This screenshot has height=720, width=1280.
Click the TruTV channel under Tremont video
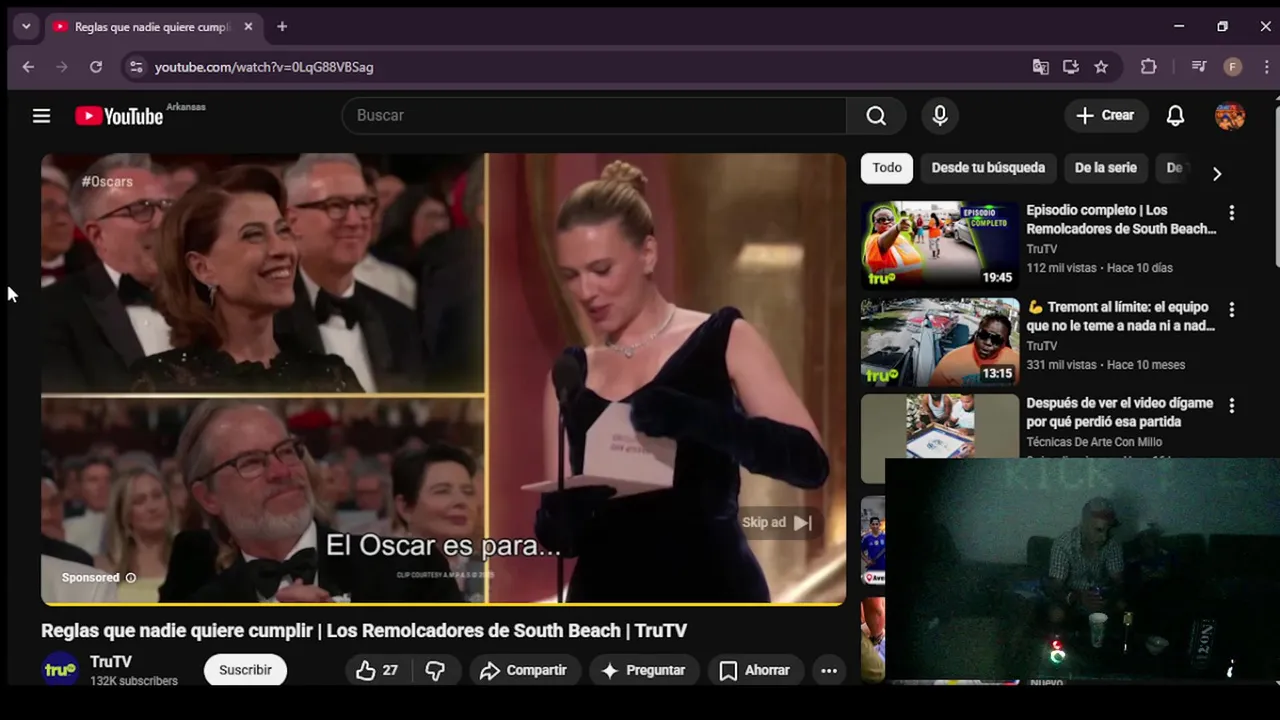point(1041,346)
